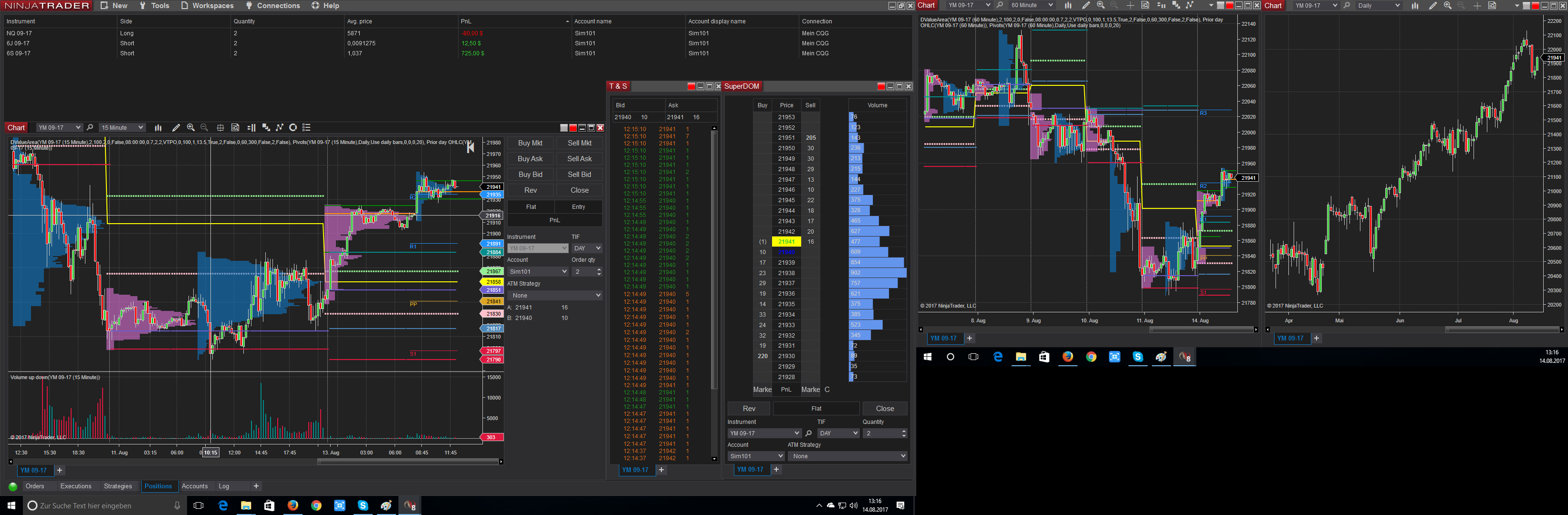Click the Sell Mkt button
Image resolution: width=1568 pixels, height=515 pixels.
579,143
